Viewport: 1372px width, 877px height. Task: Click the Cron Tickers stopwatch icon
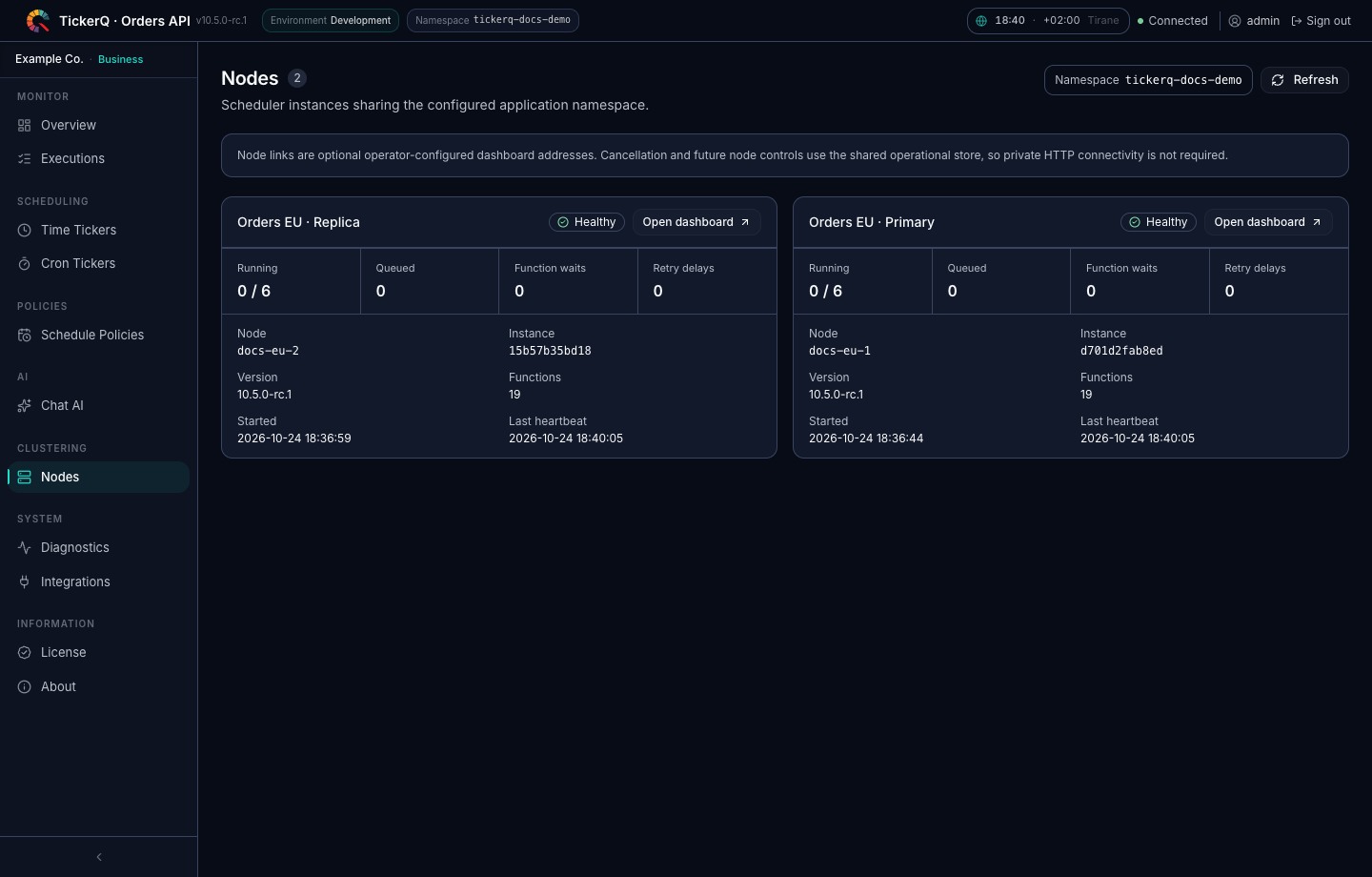(x=25, y=263)
